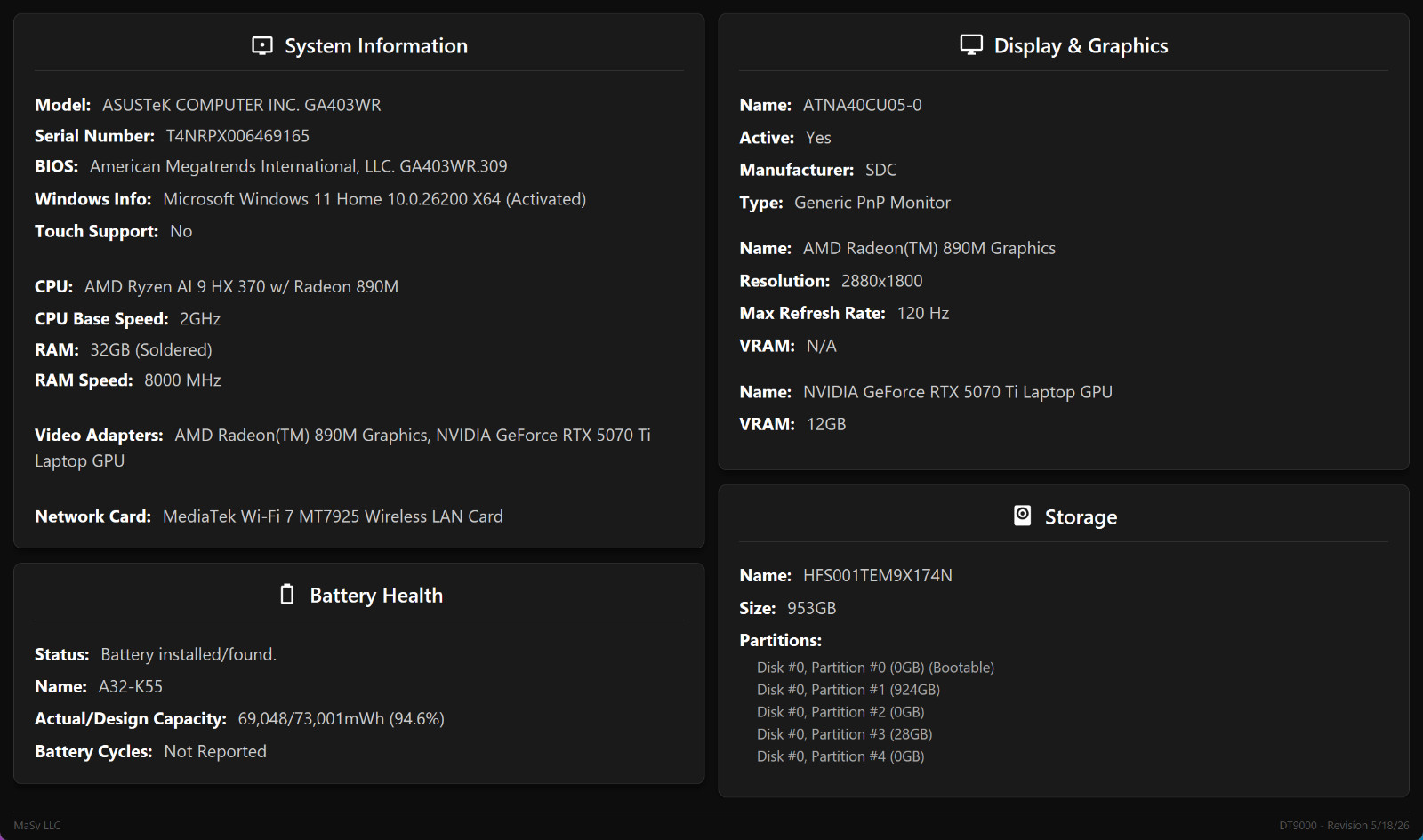Click the ASUSTeK GA403WR model value

tap(241, 105)
